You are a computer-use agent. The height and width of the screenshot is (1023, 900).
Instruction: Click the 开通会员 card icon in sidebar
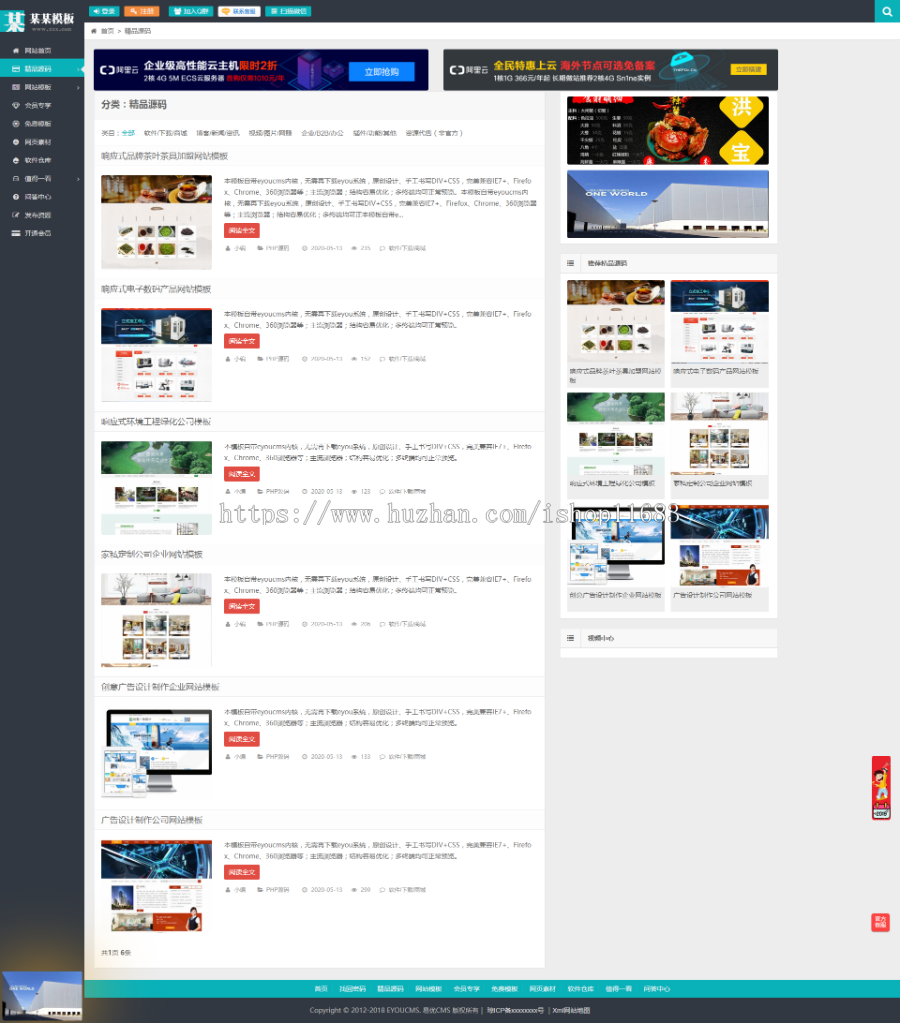tap(16, 233)
